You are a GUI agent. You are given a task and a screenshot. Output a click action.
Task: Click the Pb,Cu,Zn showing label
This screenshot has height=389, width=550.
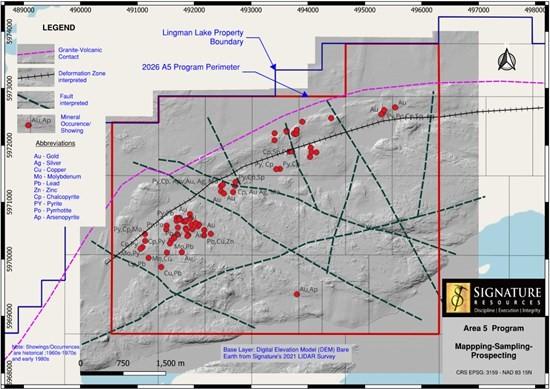point(220,242)
